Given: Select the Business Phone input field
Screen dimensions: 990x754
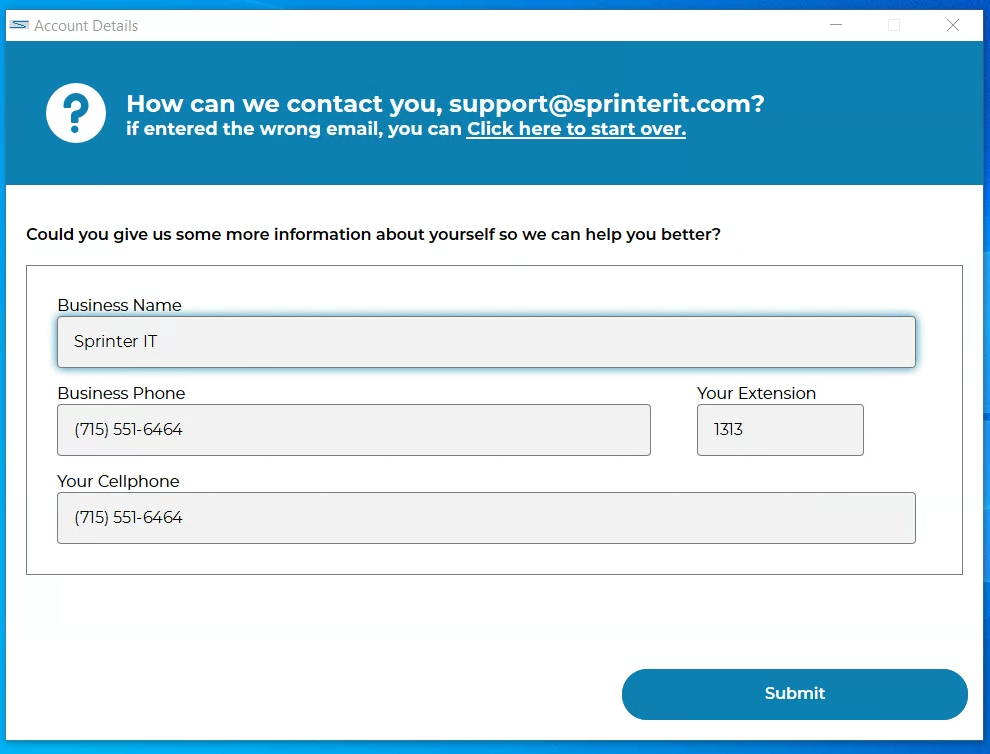Looking at the screenshot, I should (x=354, y=430).
